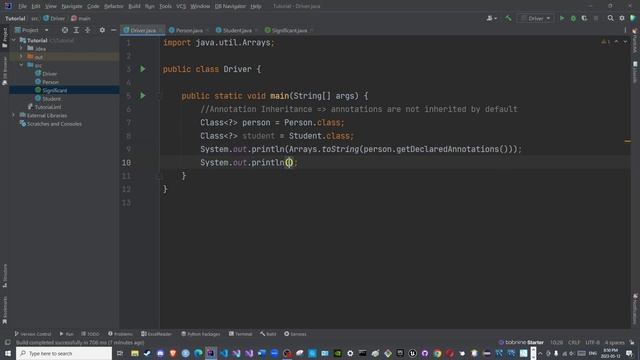Expand the out folder
The width and height of the screenshot is (640, 360).
(22, 57)
